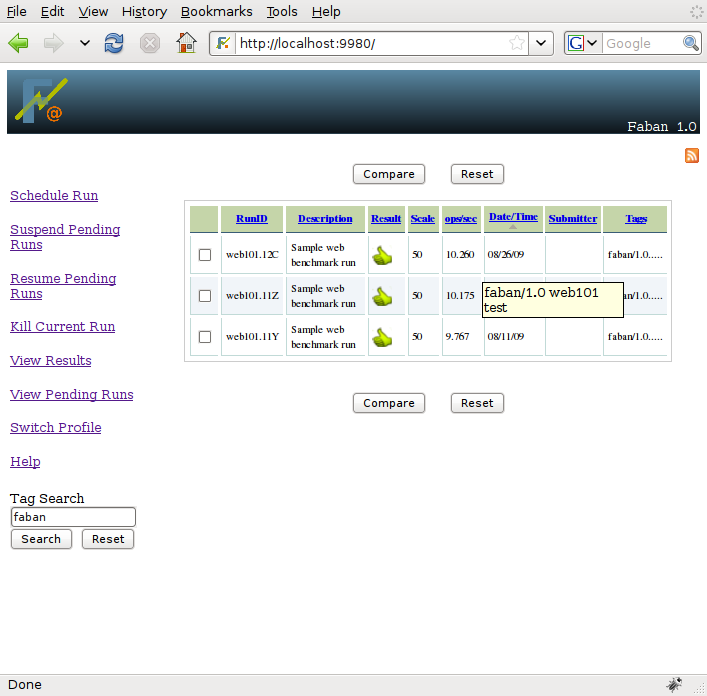The height and width of the screenshot is (696, 707).
Task: Click the browser Reload button
Action: 114,43
